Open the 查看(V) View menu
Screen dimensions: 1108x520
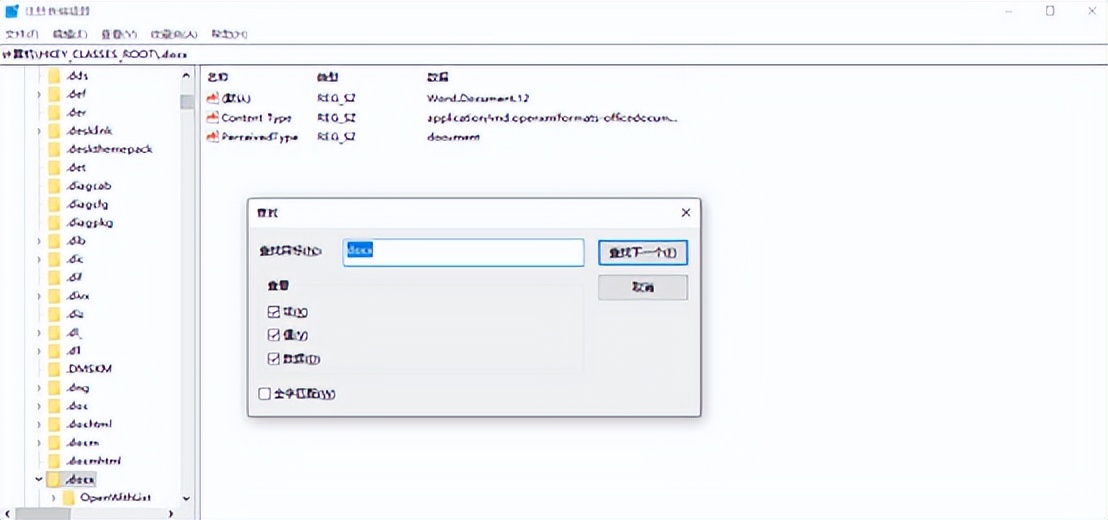(x=118, y=34)
